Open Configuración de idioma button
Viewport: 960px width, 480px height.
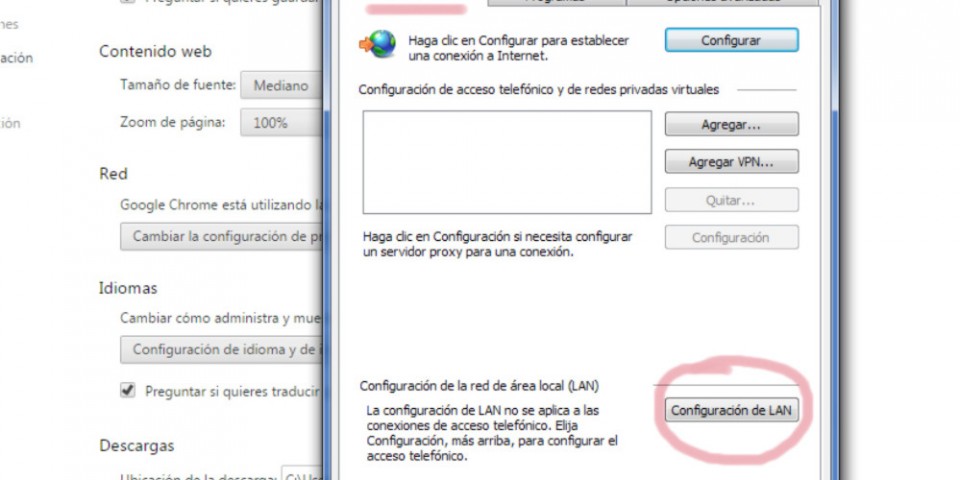pyautogui.click(x=221, y=350)
